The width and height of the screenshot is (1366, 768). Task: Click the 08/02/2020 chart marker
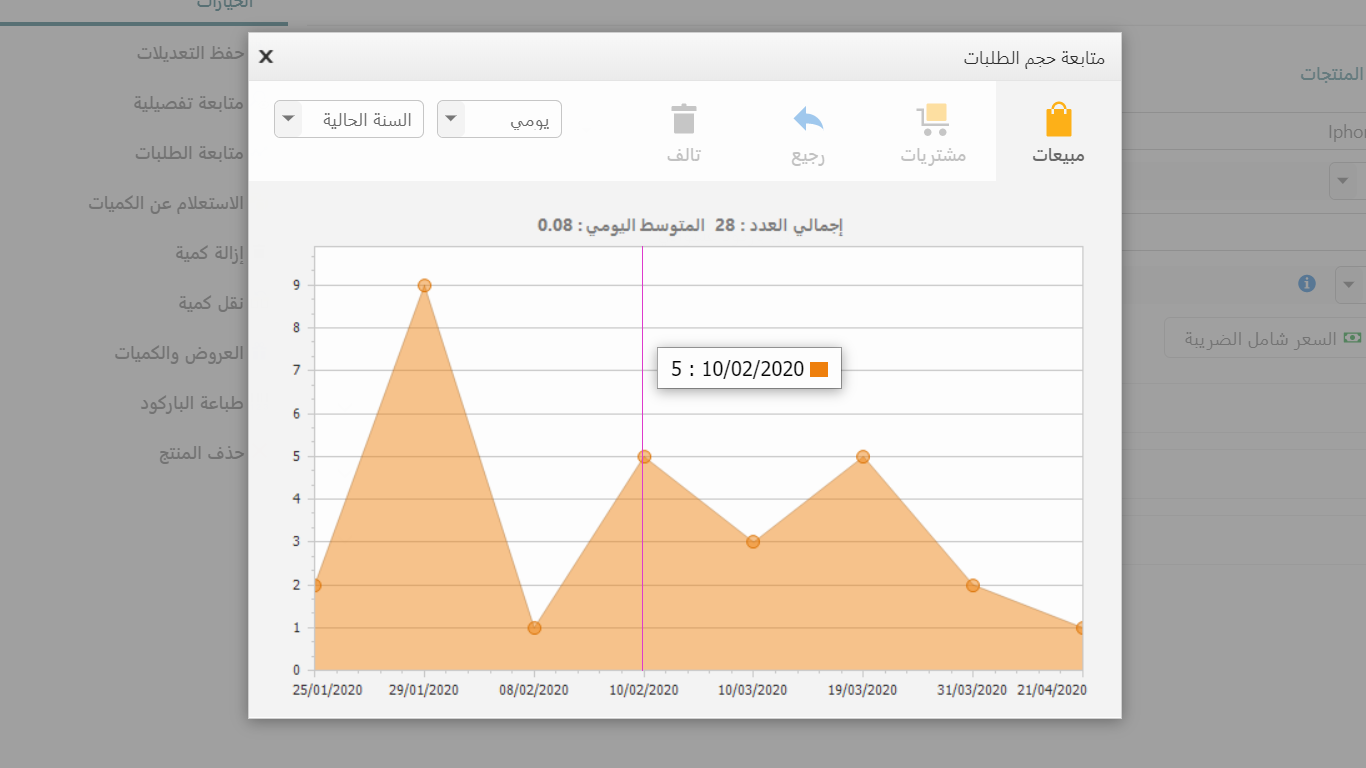pyautogui.click(x=534, y=628)
